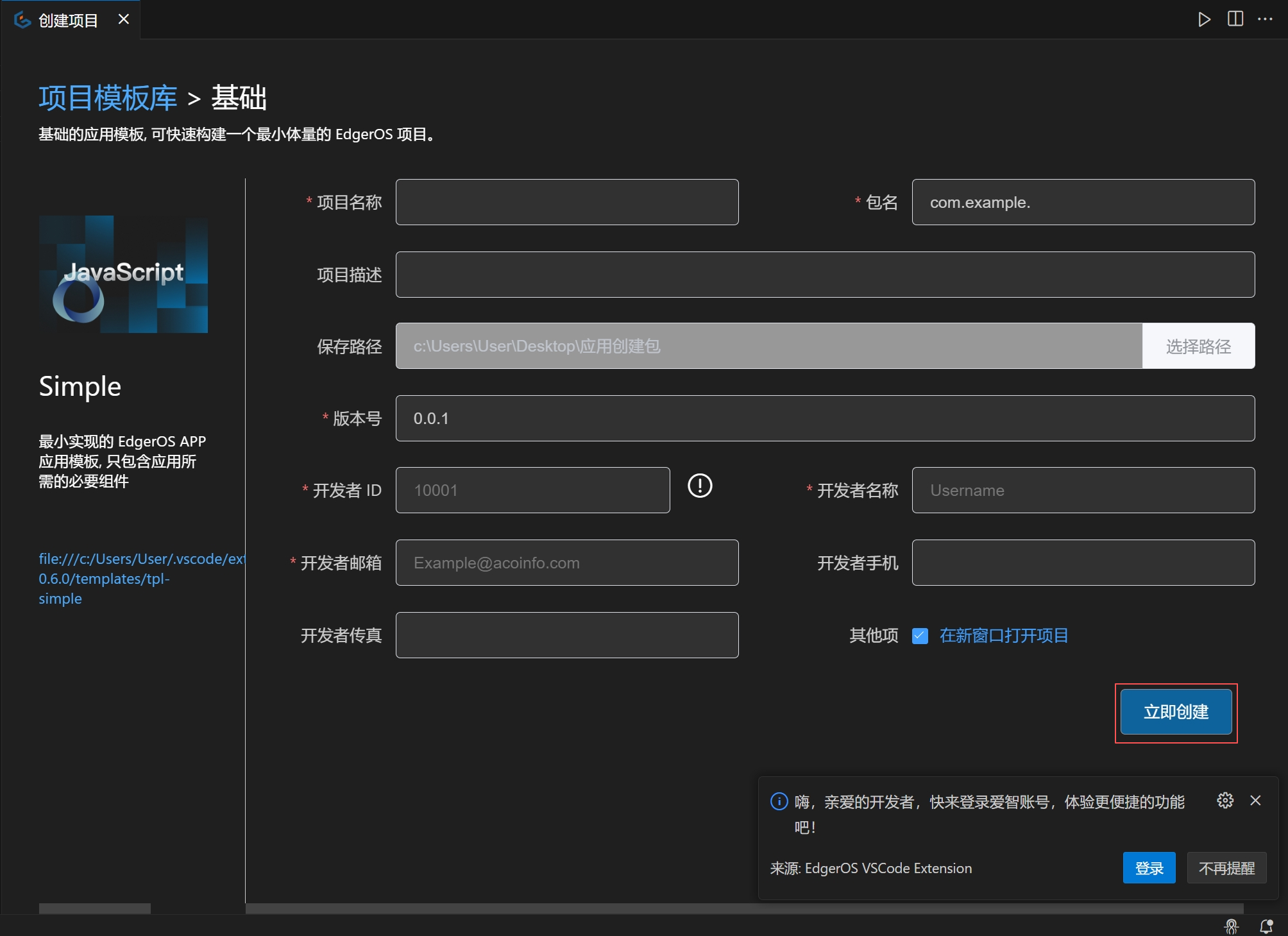
Task: Click '来源: EdgerOS VSCode Extension' text
Action: (870, 868)
